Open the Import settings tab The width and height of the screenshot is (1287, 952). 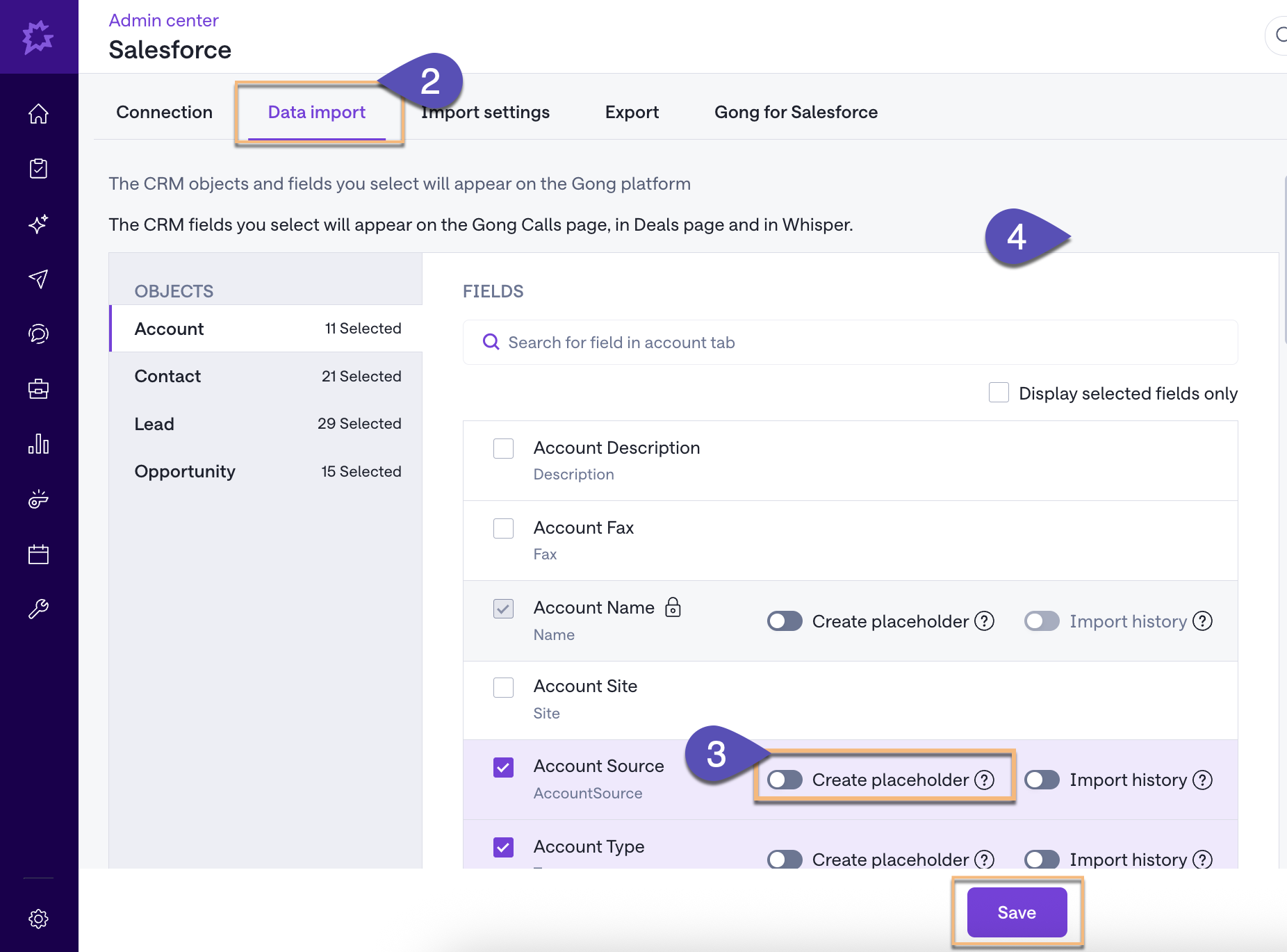(x=485, y=112)
